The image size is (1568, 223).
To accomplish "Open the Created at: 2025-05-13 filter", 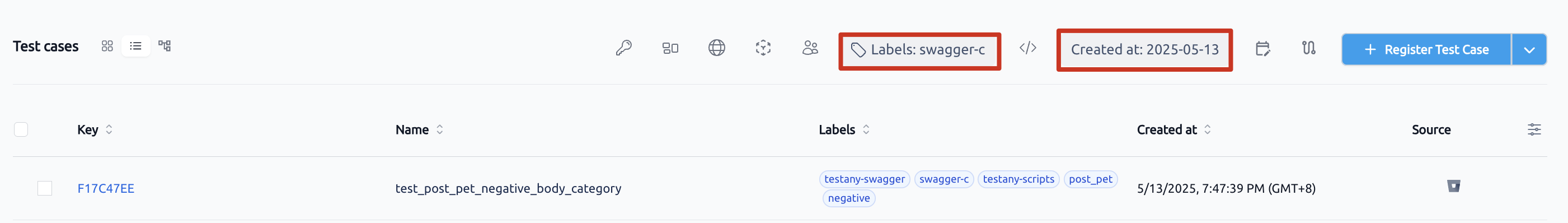I will pos(1144,49).
